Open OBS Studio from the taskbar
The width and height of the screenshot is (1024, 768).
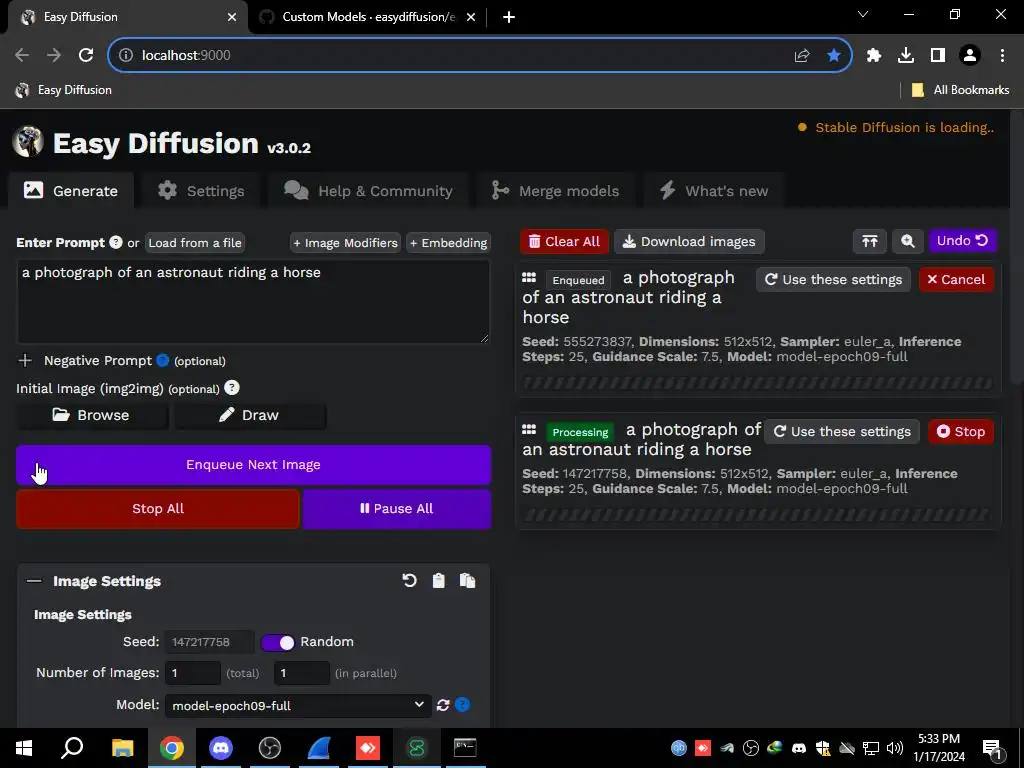point(270,748)
